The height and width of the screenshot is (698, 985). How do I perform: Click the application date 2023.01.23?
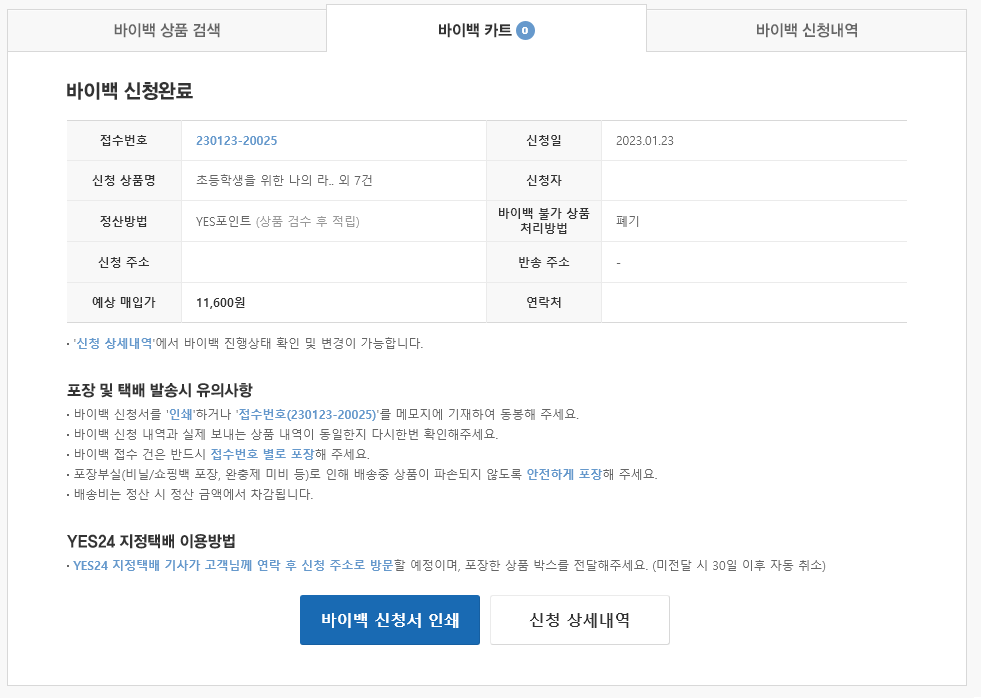[x=645, y=141]
